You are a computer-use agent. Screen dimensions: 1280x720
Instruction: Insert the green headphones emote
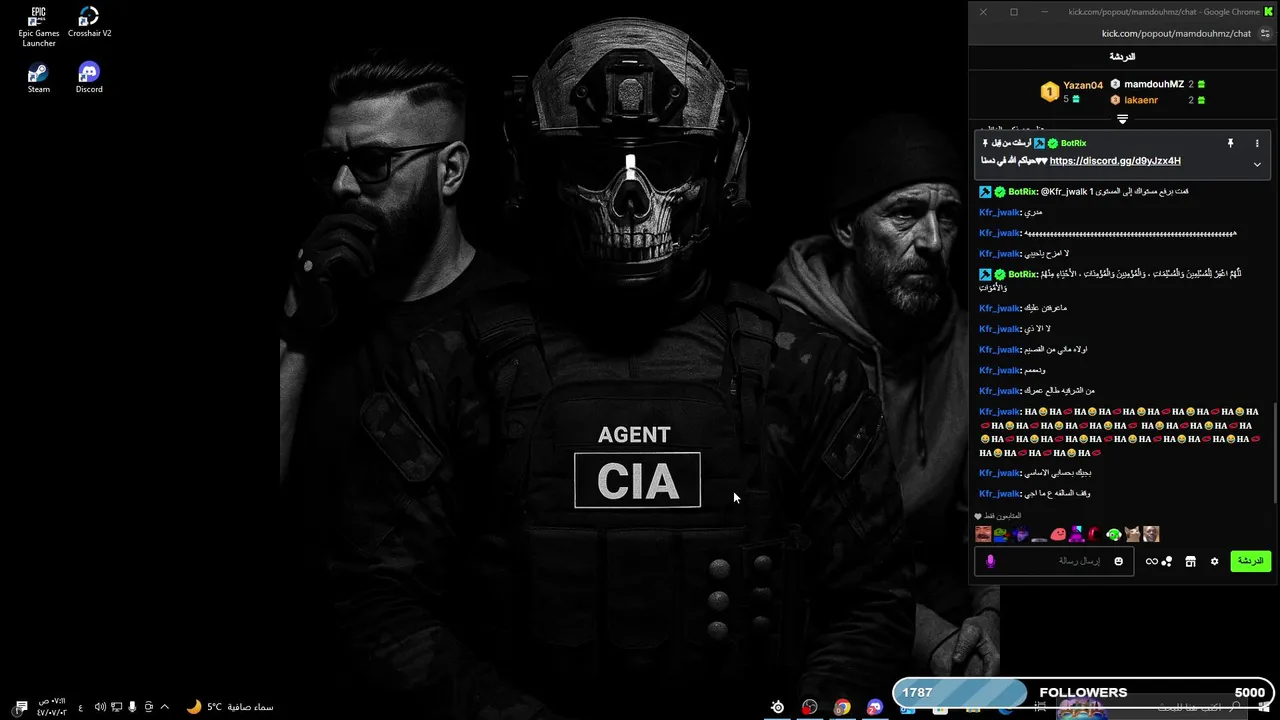1113,534
